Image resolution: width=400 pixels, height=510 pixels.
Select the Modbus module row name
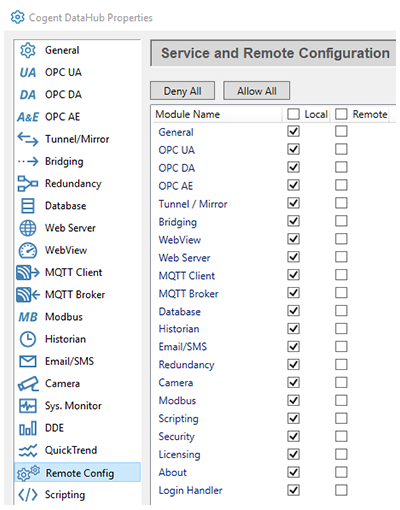(x=177, y=400)
